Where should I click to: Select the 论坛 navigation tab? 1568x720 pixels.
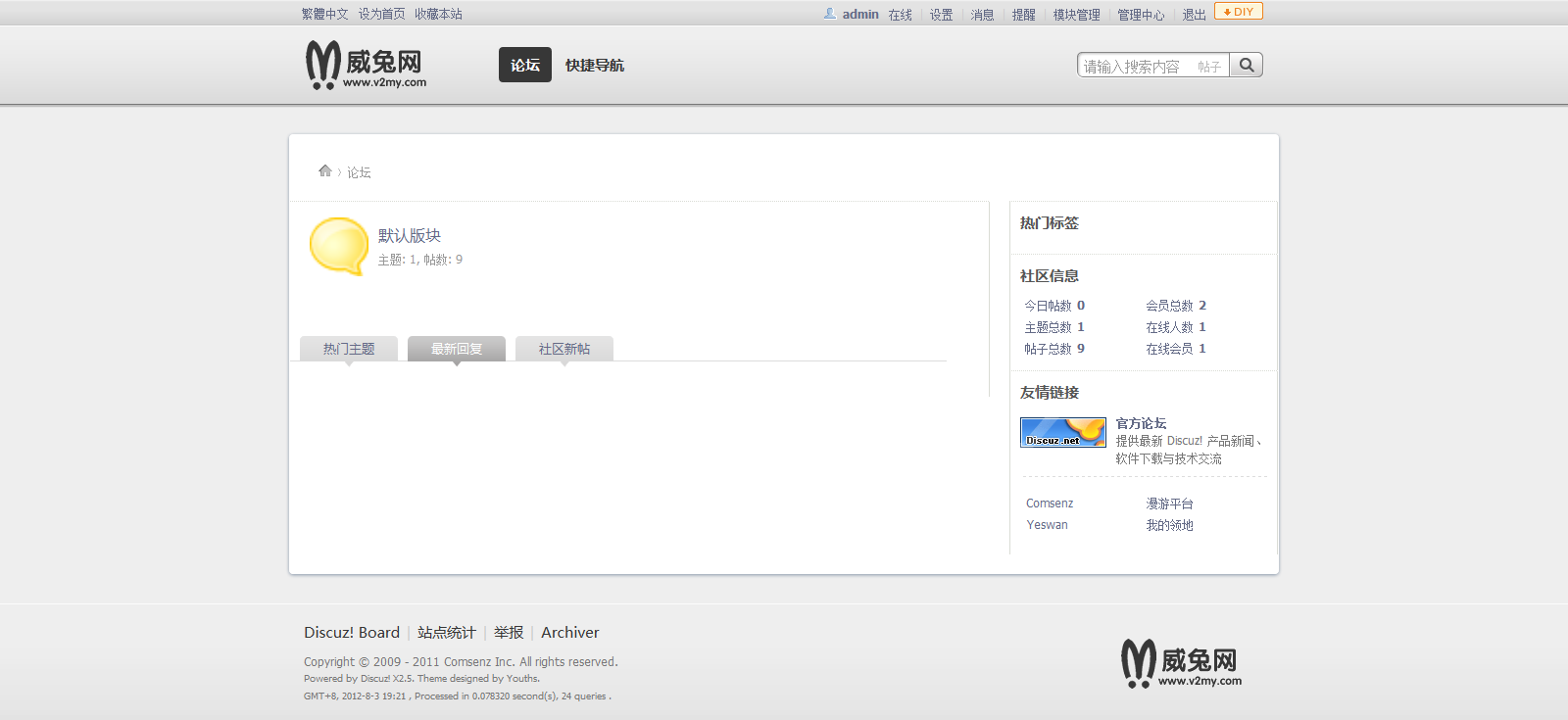(x=525, y=65)
